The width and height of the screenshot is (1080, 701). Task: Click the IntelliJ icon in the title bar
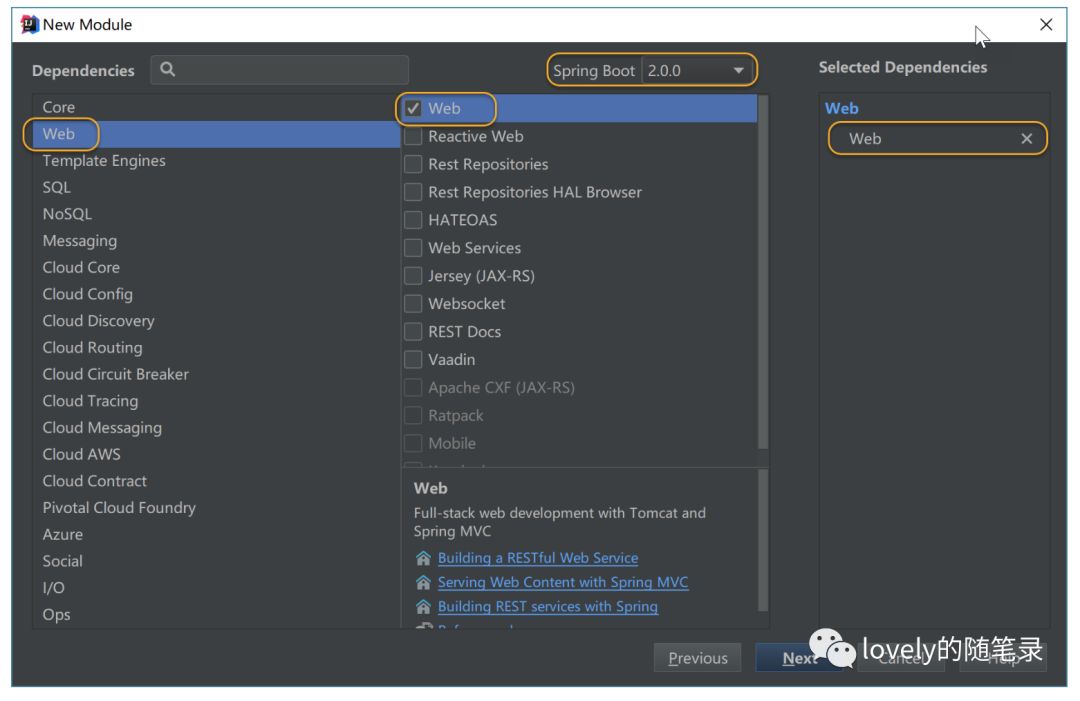point(30,24)
